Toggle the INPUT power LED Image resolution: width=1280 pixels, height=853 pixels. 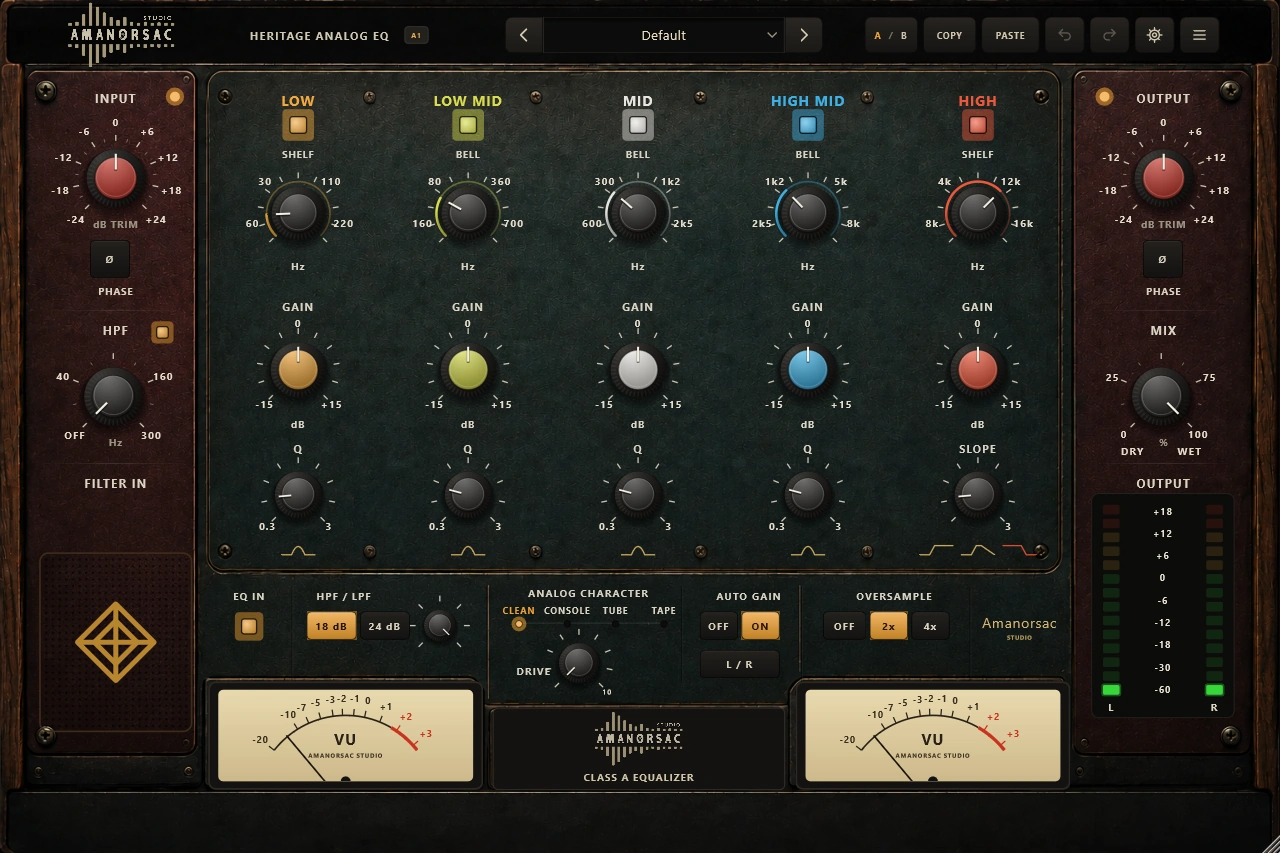click(175, 97)
